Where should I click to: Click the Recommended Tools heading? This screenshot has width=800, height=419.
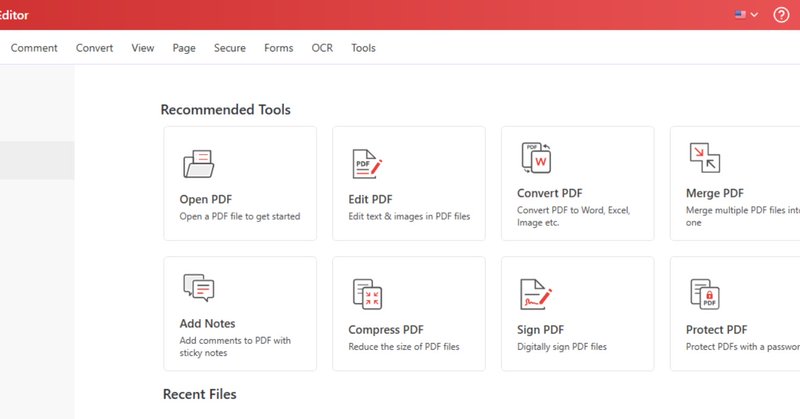(x=226, y=110)
